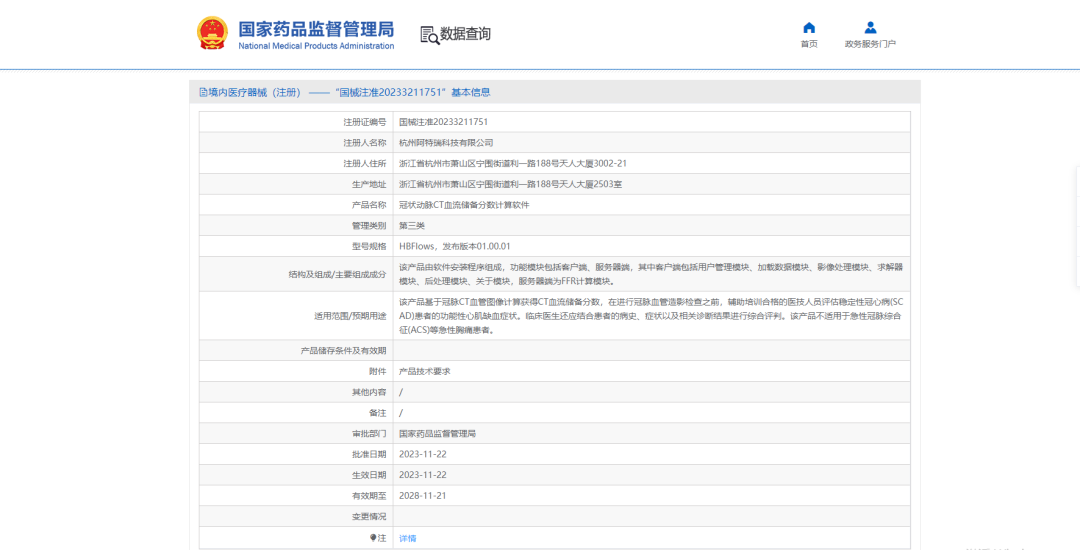
Task: Click the marker icon beside 注
Action: pyautogui.click(x=373, y=538)
